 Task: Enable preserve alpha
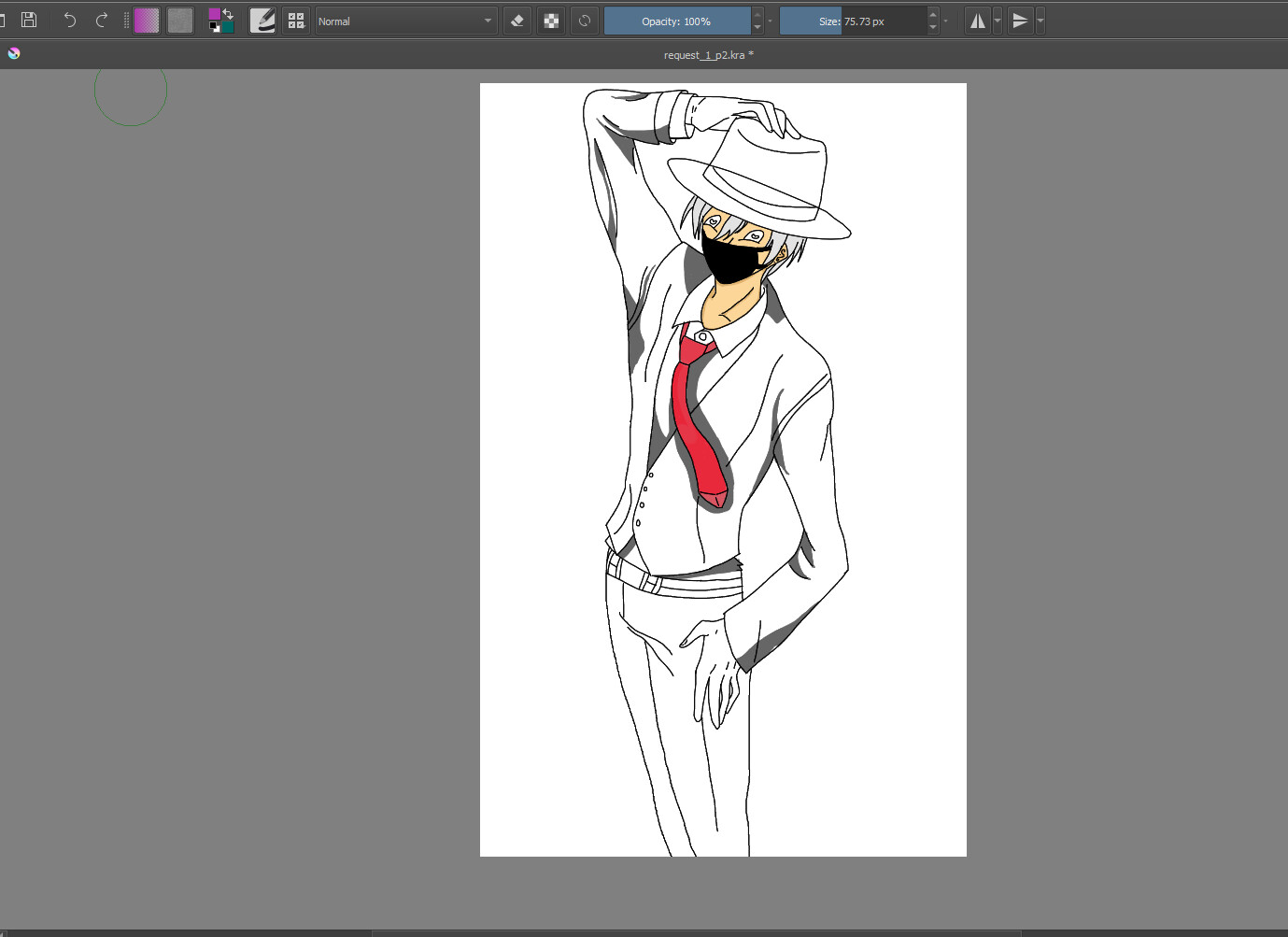551,20
